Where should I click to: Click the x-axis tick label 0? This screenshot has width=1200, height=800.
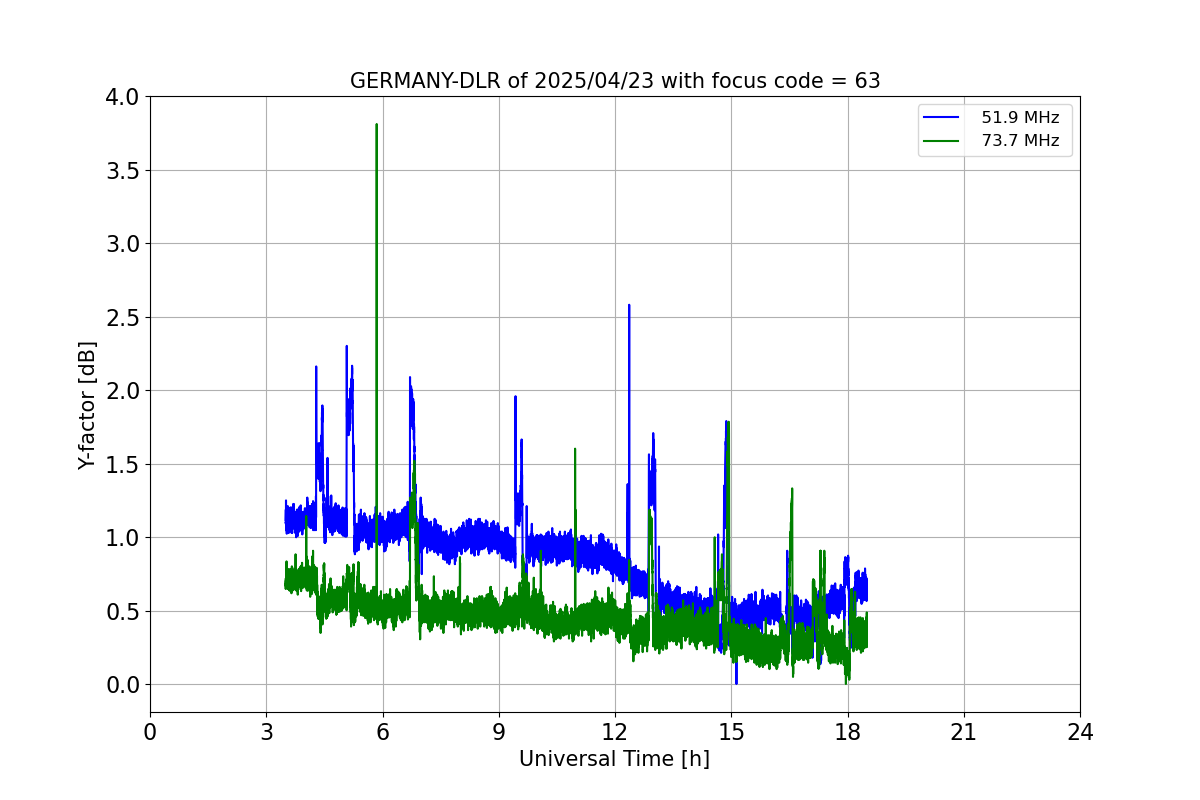(150, 733)
